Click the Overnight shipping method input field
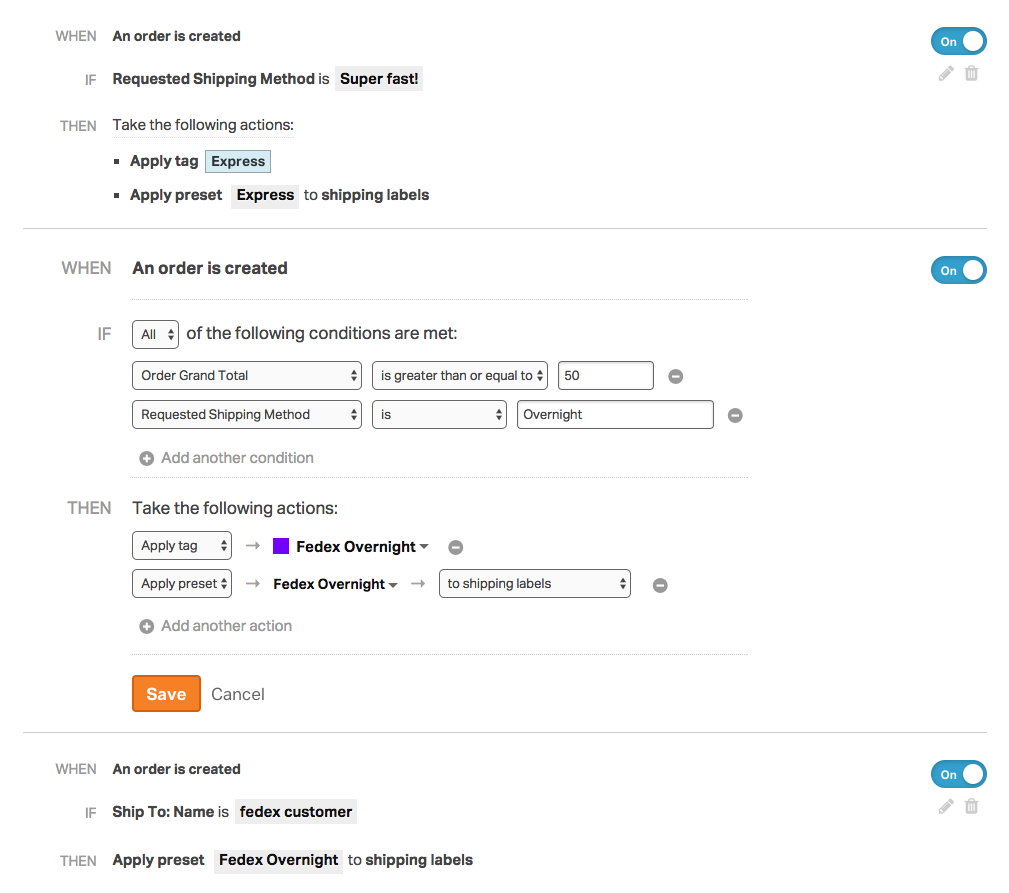Screen dimensions: 1009x893 coord(614,414)
